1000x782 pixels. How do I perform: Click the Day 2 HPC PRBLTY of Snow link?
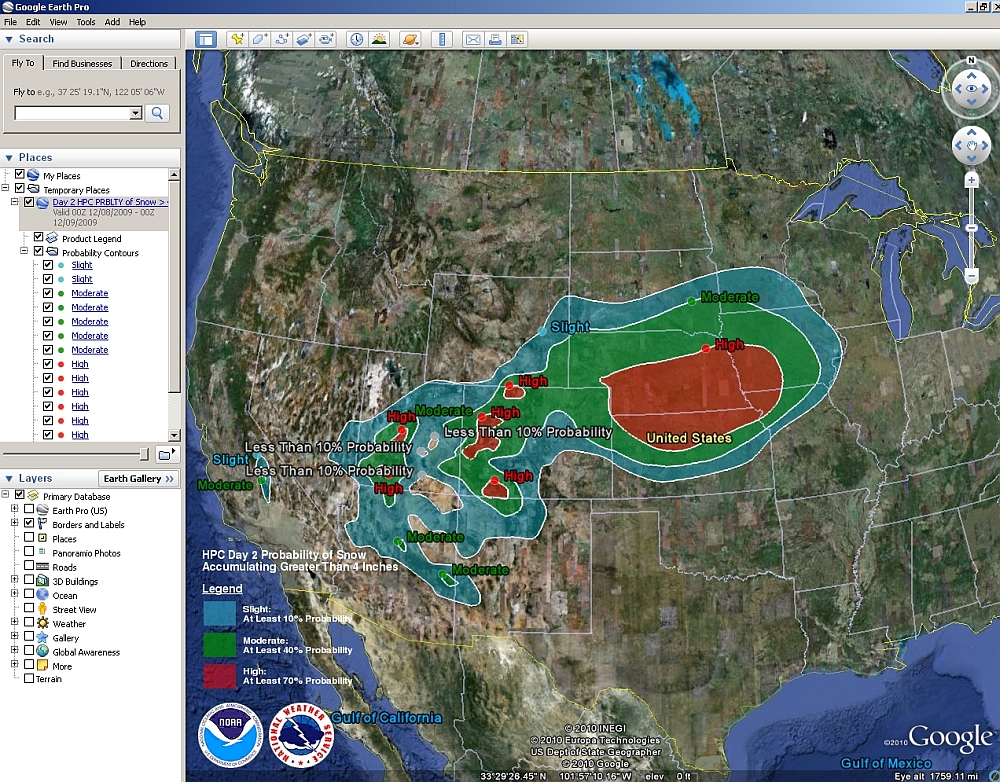(110, 202)
